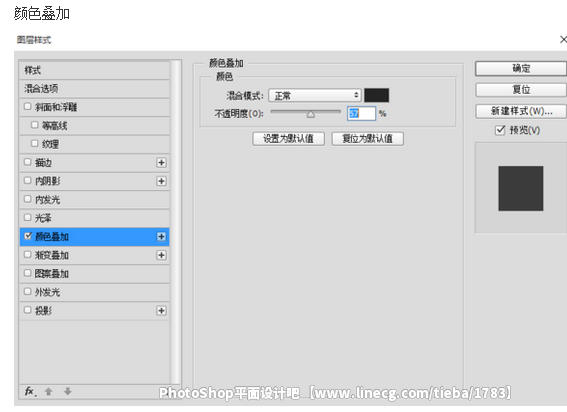Move effect down with down arrow icon

[68, 391]
